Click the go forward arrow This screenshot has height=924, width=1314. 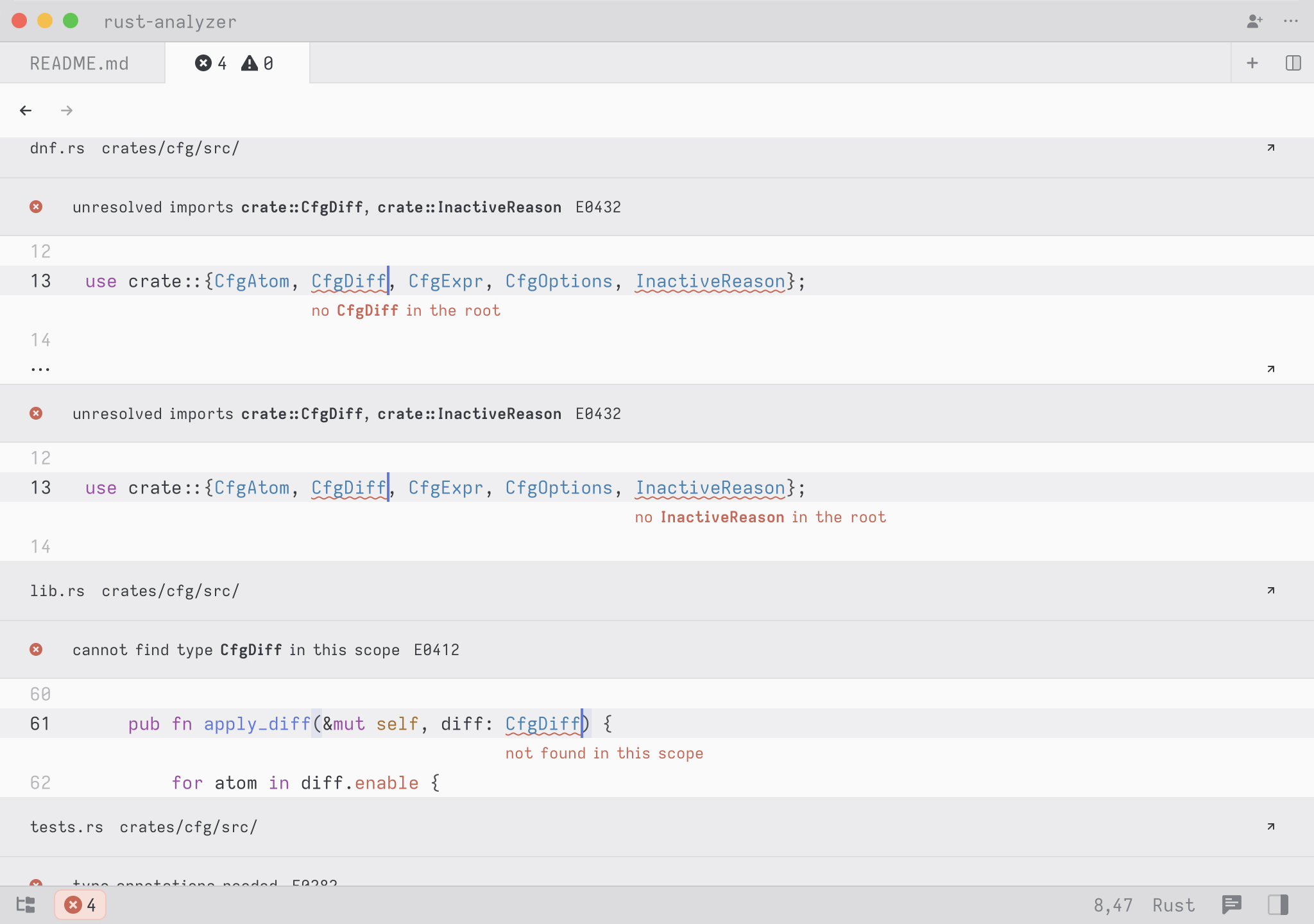point(67,110)
